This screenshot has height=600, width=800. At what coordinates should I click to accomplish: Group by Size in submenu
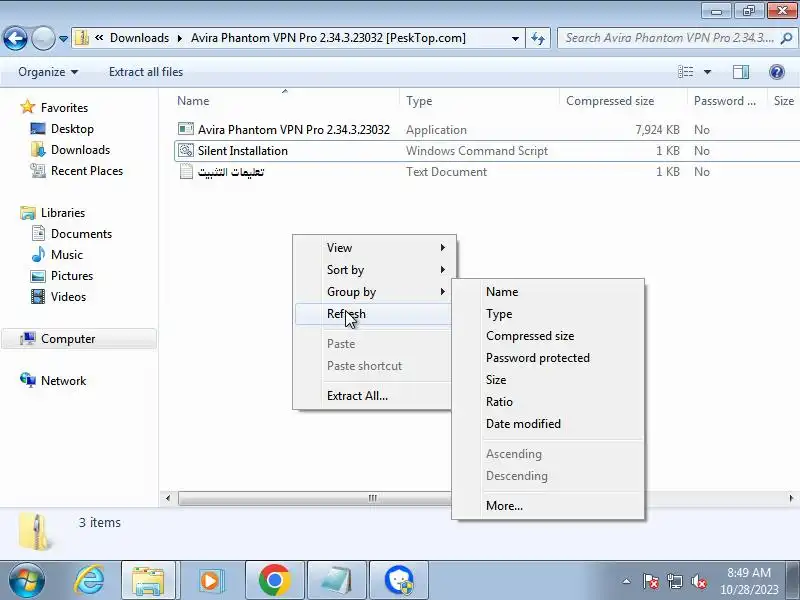click(548, 380)
